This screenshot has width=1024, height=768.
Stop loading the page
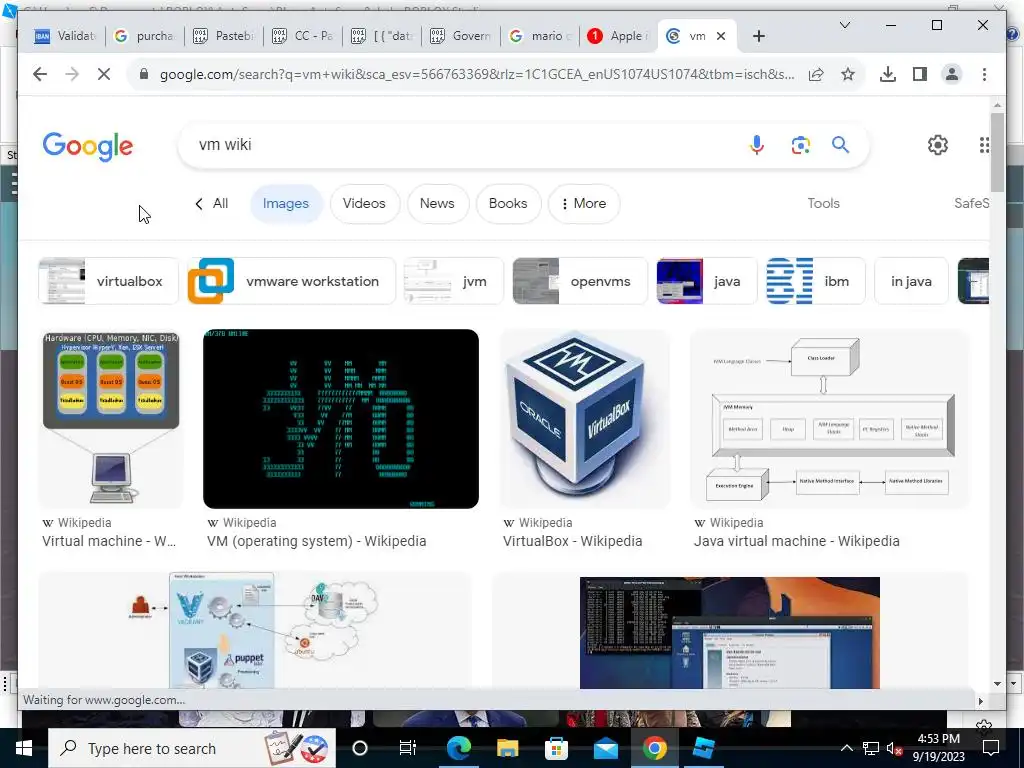point(104,74)
